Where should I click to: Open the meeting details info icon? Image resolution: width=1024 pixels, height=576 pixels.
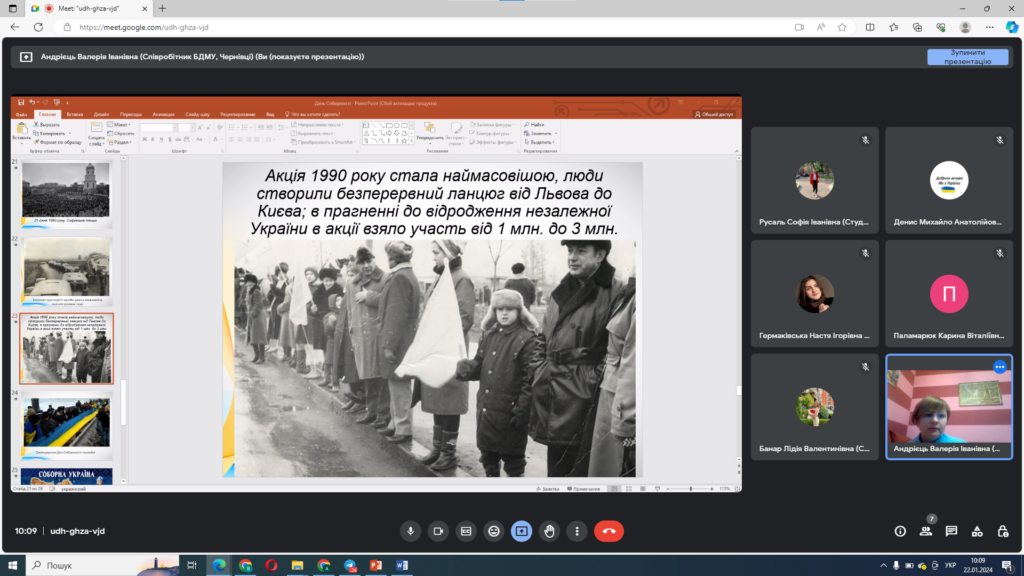pos(900,531)
